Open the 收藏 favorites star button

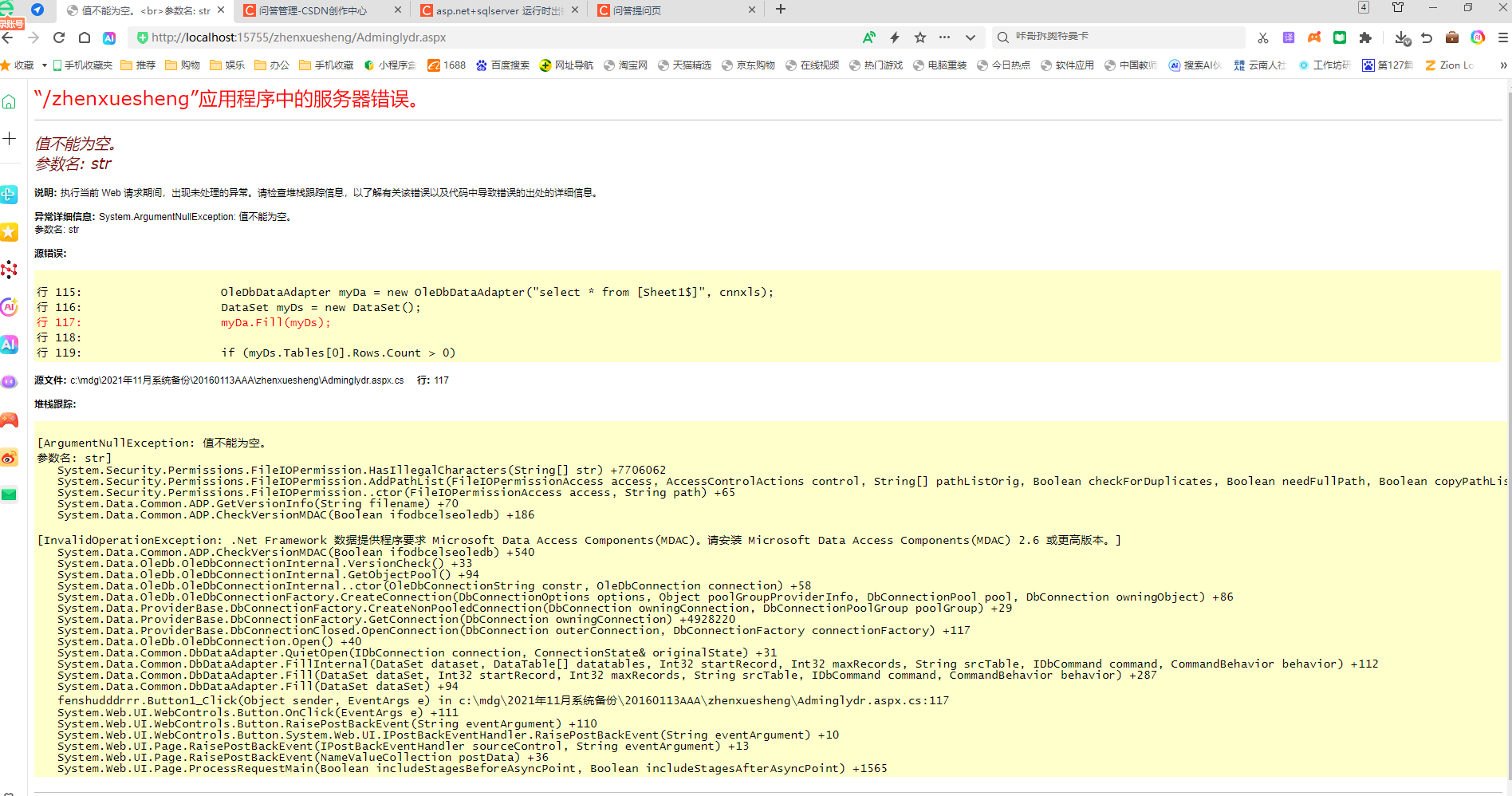[x=18, y=65]
